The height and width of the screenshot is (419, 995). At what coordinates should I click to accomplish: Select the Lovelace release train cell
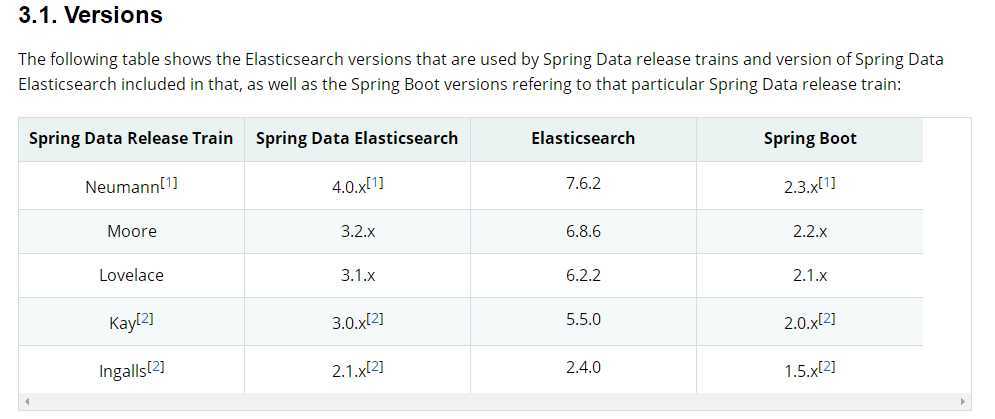(x=131, y=276)
